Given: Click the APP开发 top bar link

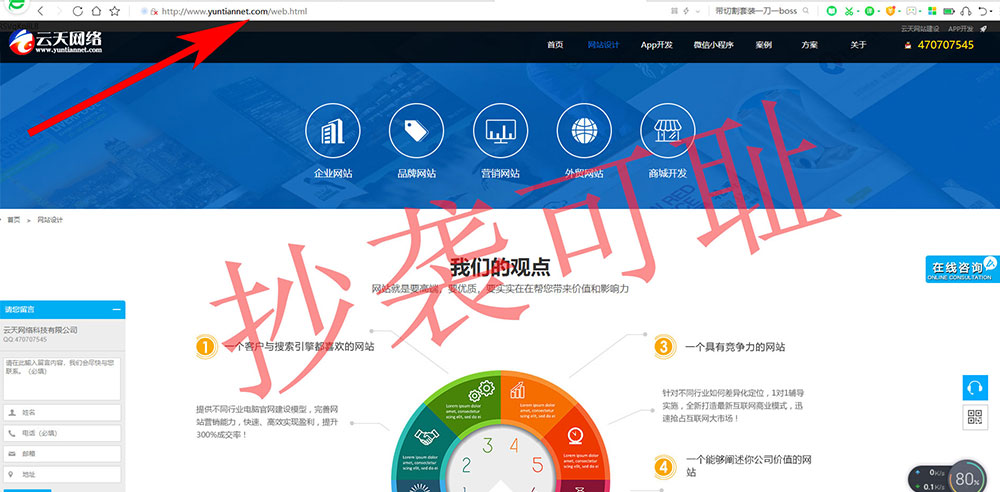Looking at the screenshot, I should 960,29.
